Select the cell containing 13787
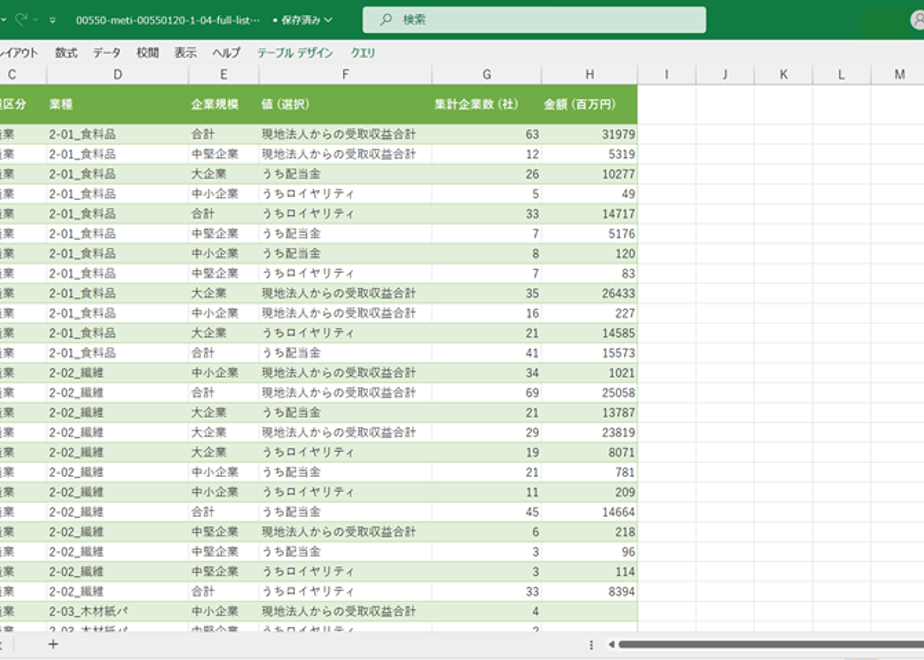Screen dimensions: 924x660 coord(589,413)
